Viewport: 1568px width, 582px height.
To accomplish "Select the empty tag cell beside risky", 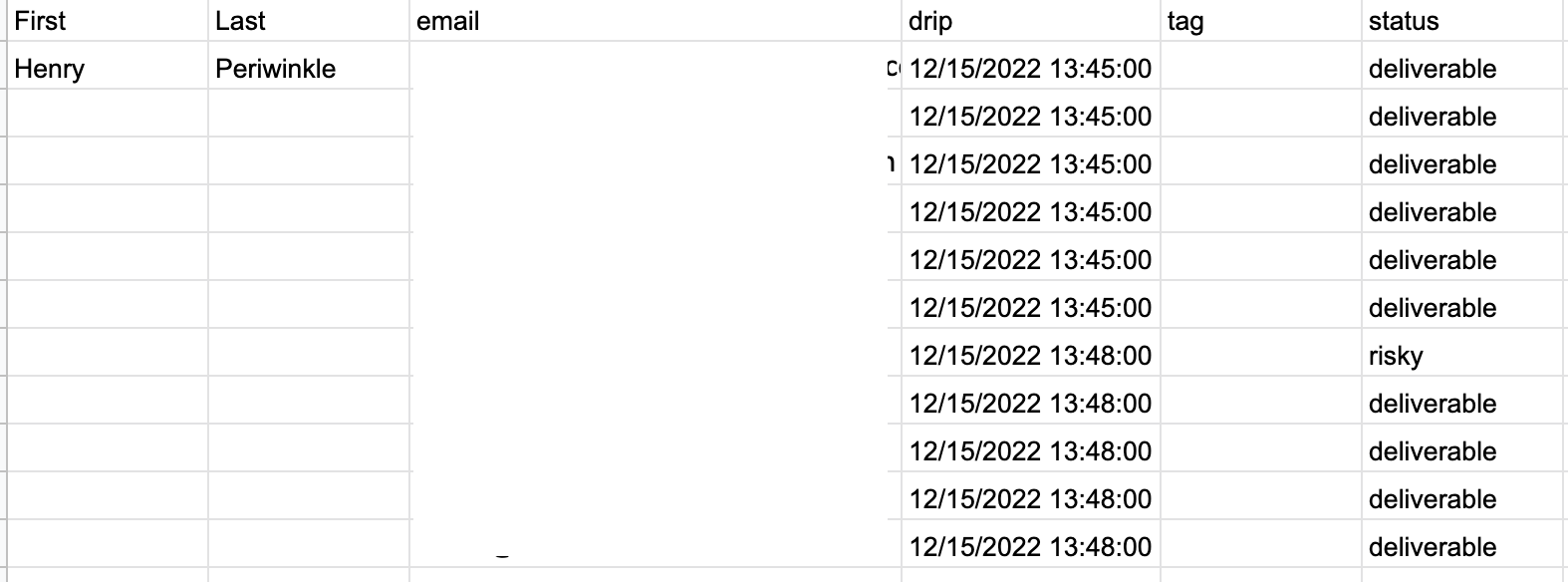I will pyautogui.click(x=1261, y=356).
